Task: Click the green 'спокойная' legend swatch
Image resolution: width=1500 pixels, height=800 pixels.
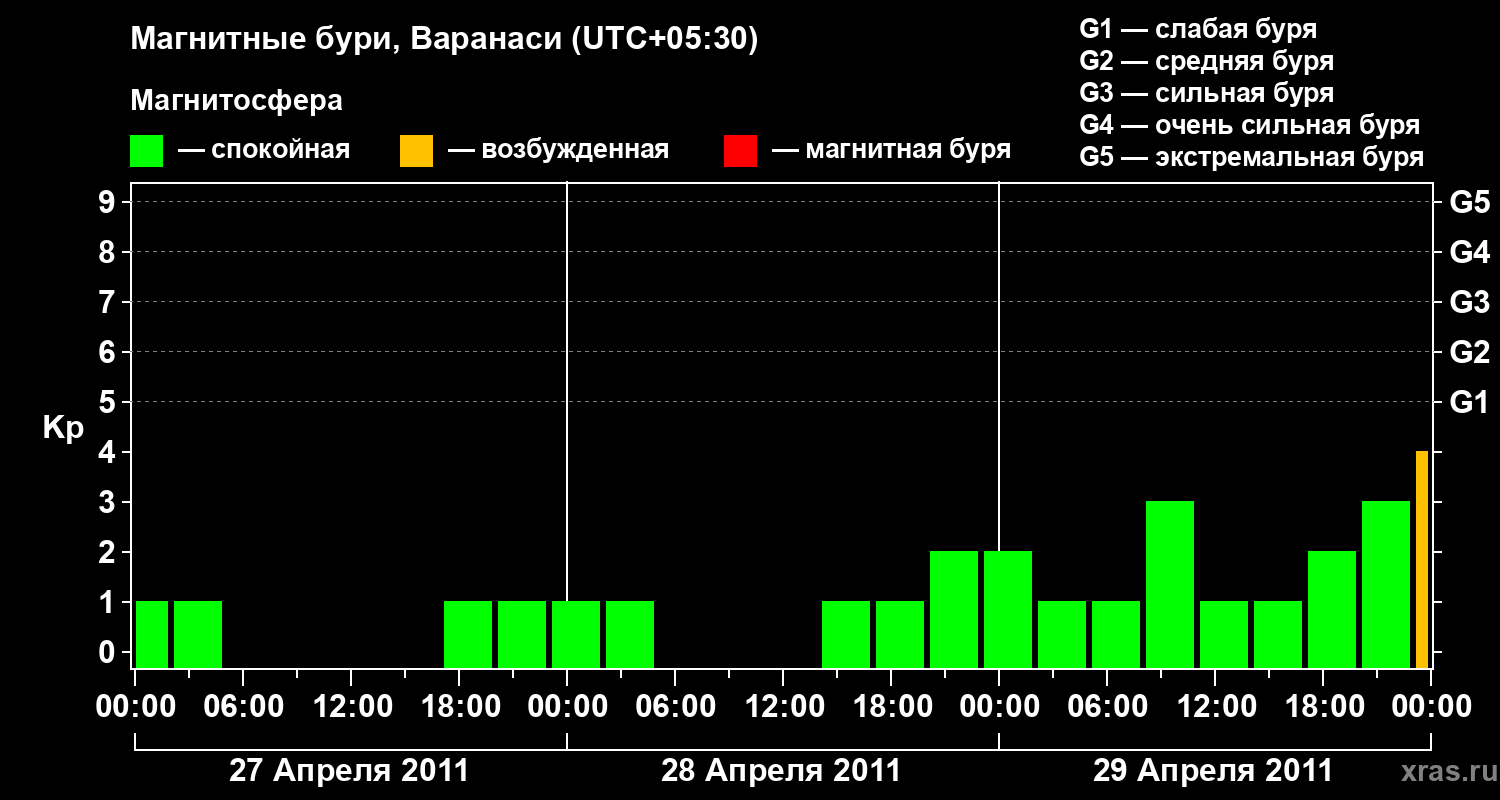Action: pyautogui.click(x=146, y=151)
